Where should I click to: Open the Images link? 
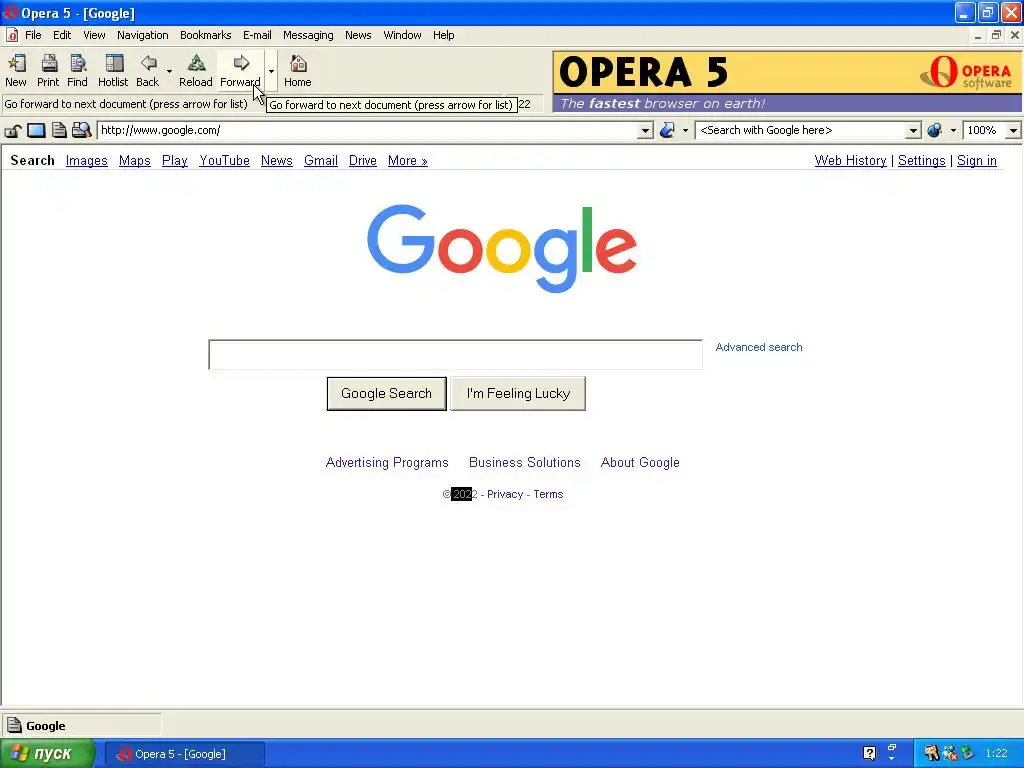(x=87, y=161)
